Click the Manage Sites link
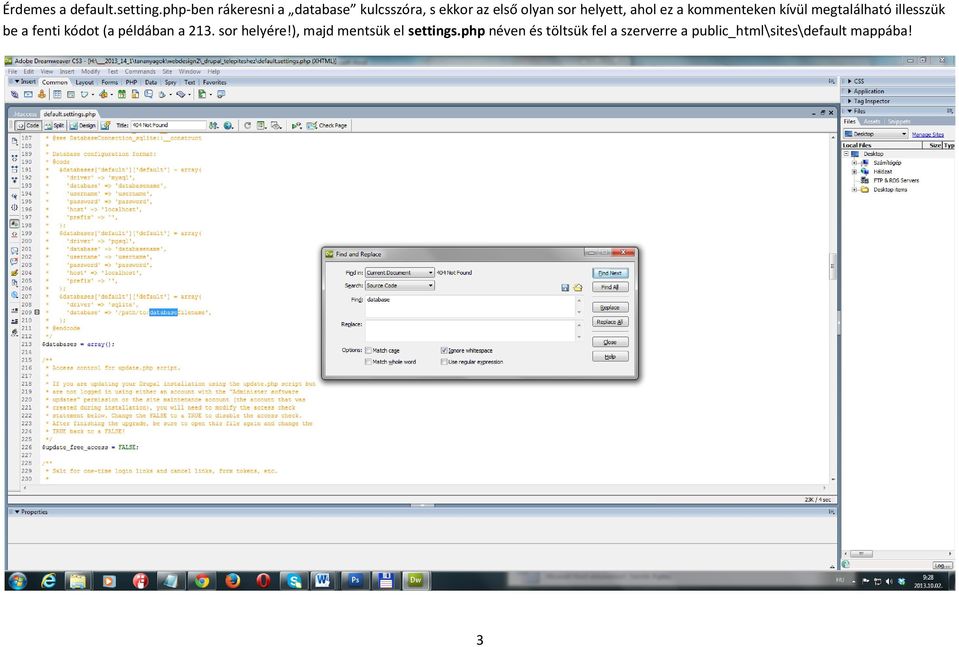959x647 pixels. tap(927, 135)
